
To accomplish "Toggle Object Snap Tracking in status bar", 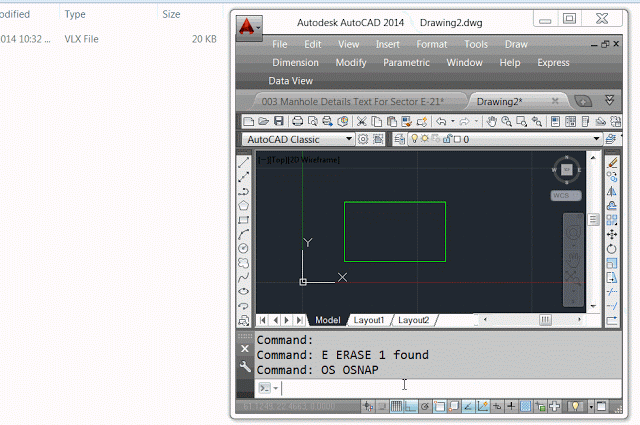I will tap(468, 406).
